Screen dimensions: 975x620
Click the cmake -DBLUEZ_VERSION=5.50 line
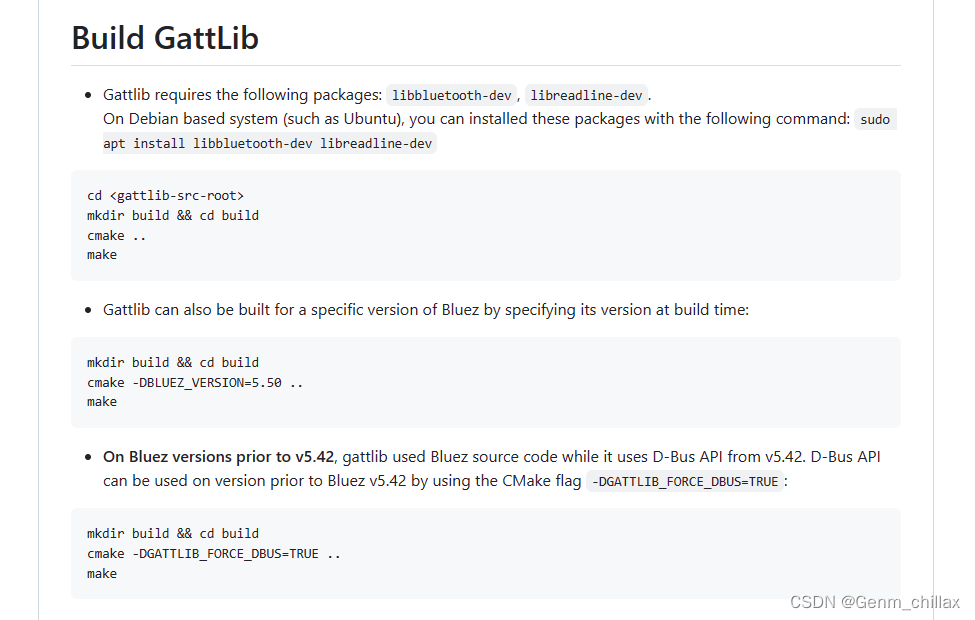tap(195, 382)
